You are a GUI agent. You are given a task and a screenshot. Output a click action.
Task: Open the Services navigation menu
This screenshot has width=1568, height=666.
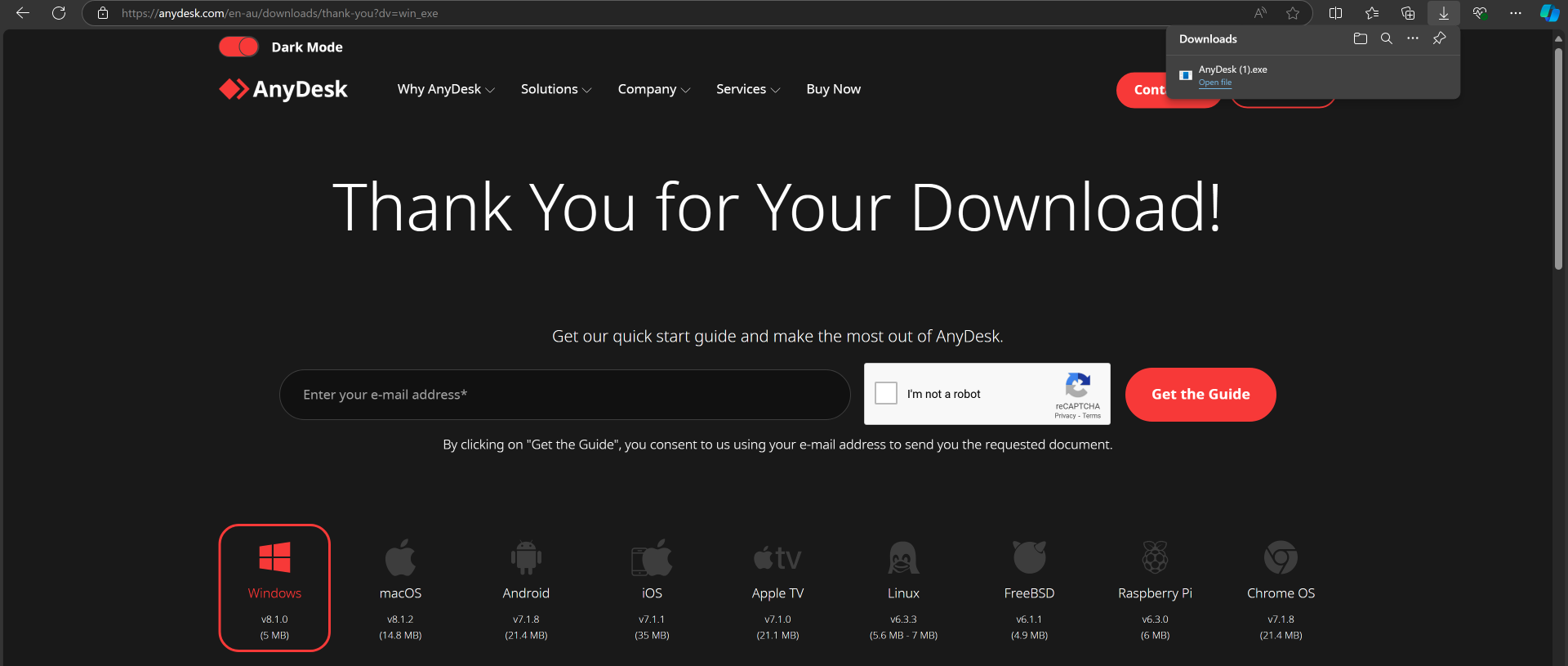(x=747, y=89)
